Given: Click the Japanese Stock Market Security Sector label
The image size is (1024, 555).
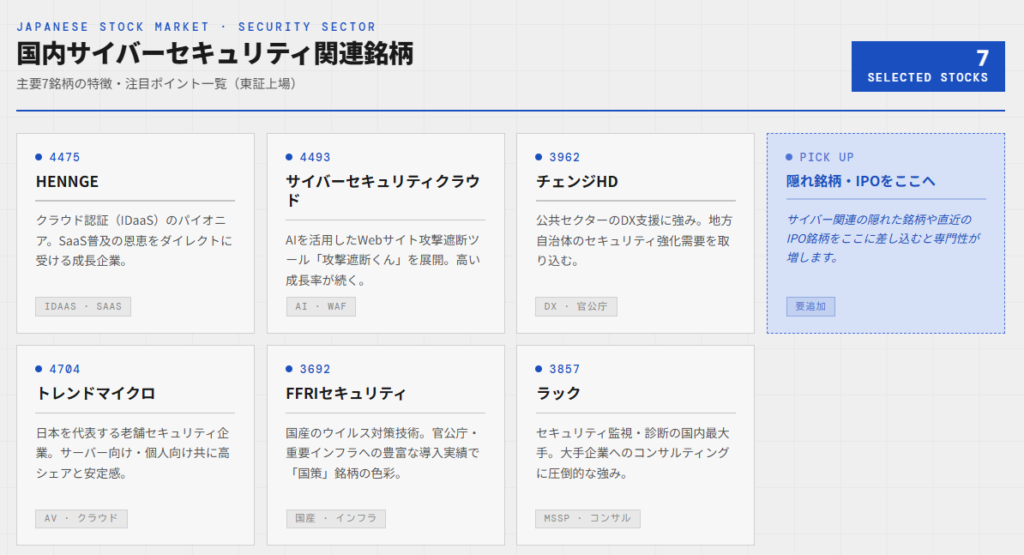Looking at the screenshot, I should (196, 27).
